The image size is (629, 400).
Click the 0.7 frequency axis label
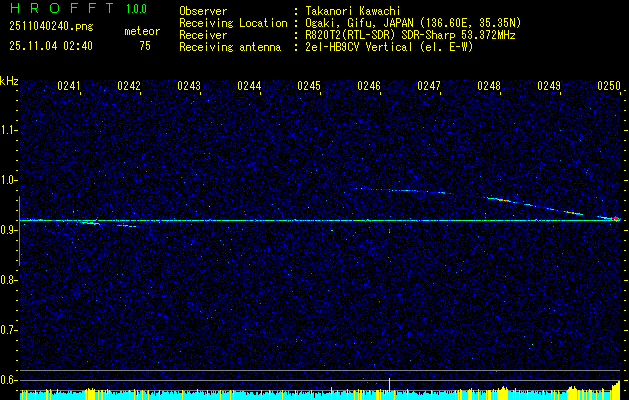click(8, 330)
